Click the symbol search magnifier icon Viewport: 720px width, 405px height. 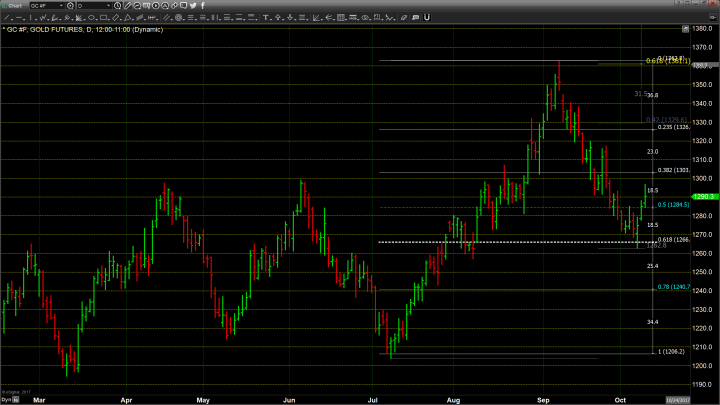[x=70, y=6]
